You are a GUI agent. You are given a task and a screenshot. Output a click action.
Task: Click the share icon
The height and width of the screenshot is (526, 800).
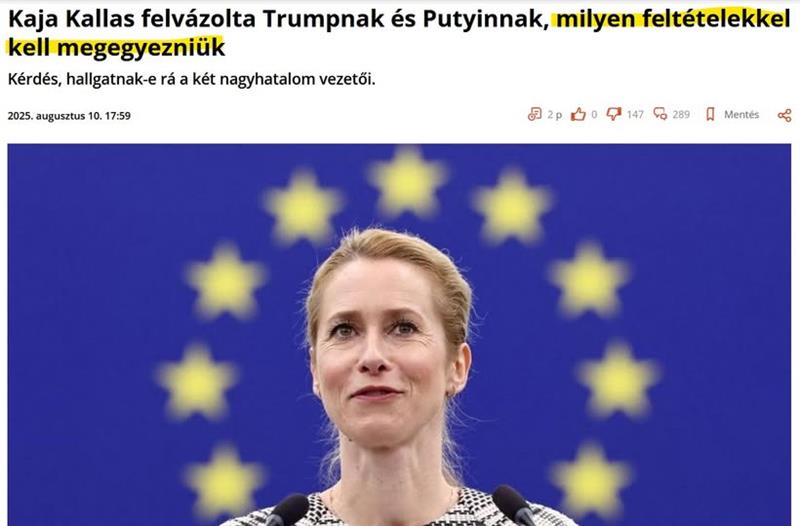(x=785, y=115)
